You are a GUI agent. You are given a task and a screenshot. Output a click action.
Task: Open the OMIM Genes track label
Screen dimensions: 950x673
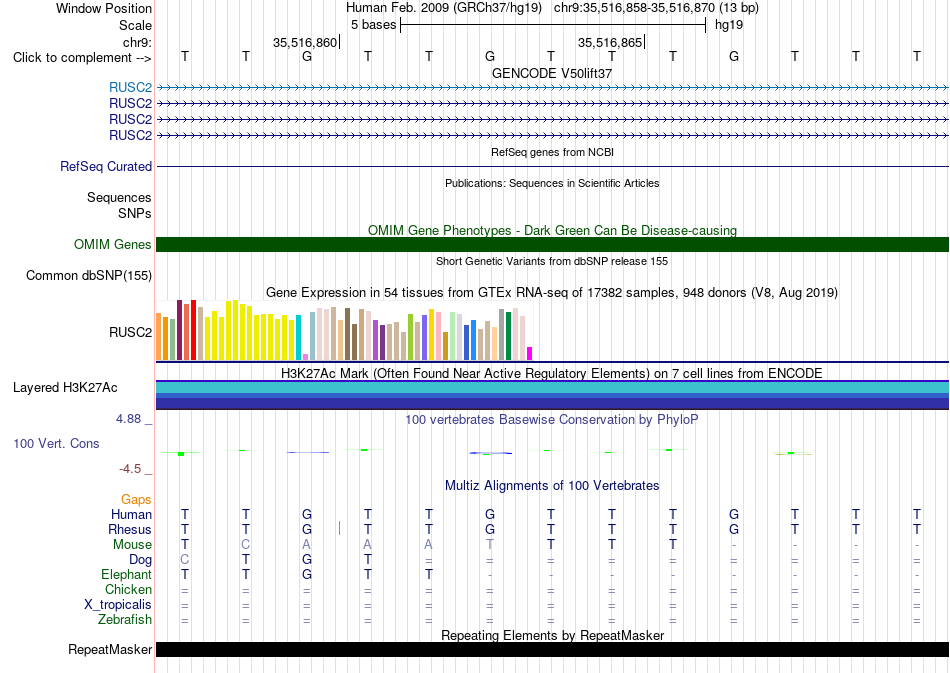pyautogui.click(x=113, y=245)
